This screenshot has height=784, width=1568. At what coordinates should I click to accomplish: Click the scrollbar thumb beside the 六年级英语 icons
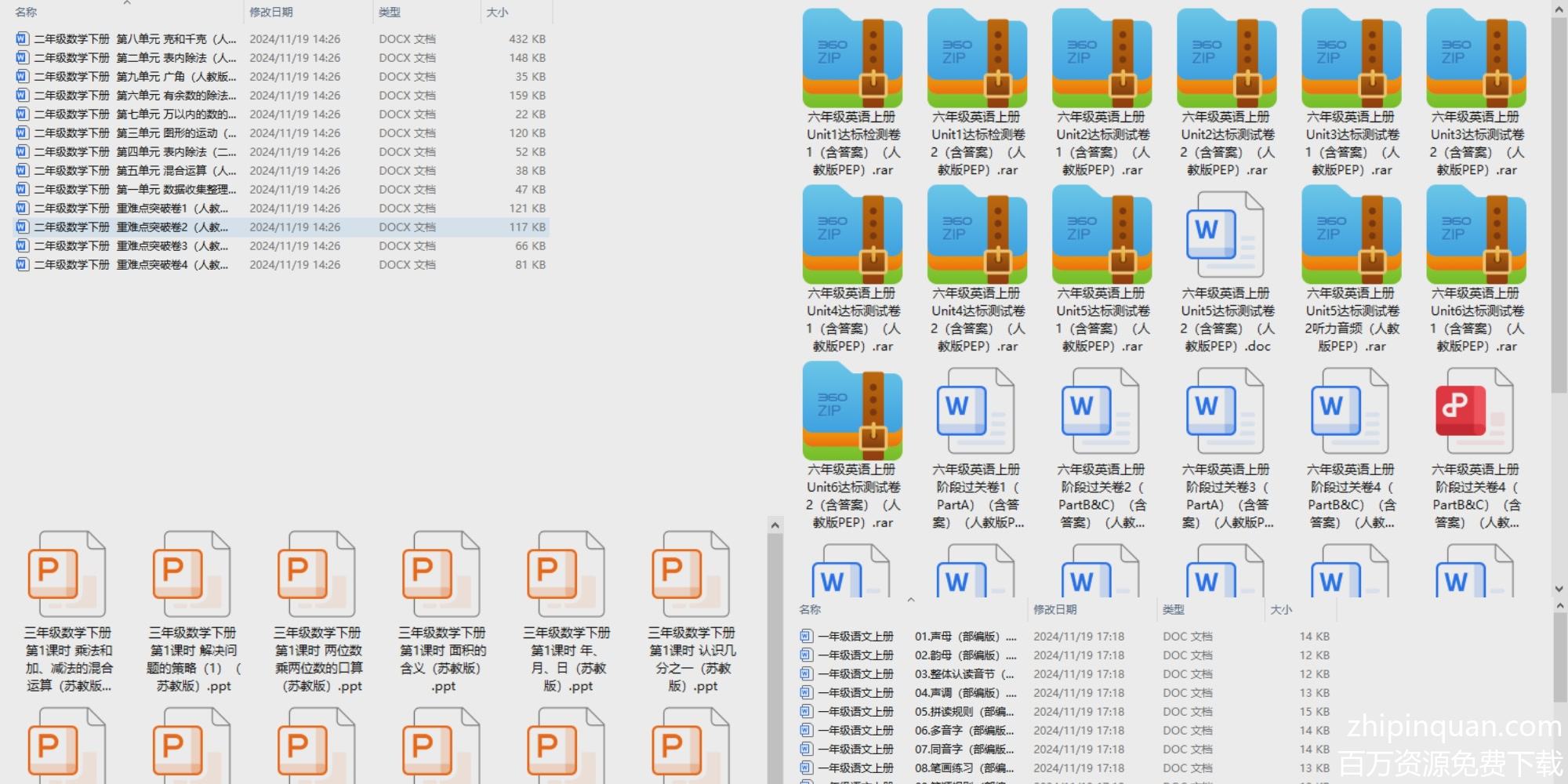(1559, 204)
